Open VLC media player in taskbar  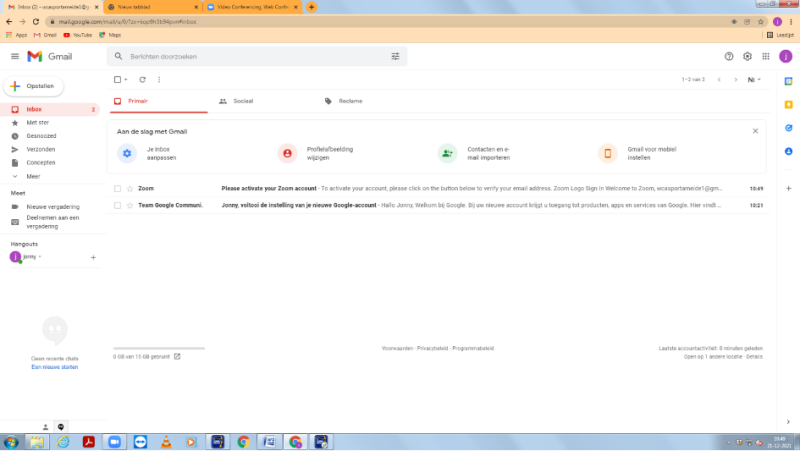[166, 442]
